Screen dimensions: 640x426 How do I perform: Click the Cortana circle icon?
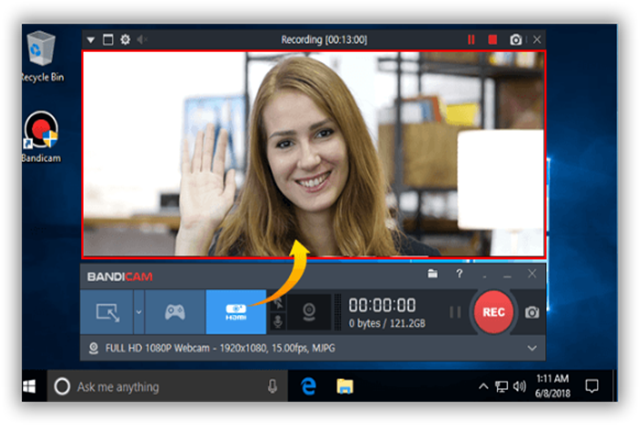[x=62, y=386]
